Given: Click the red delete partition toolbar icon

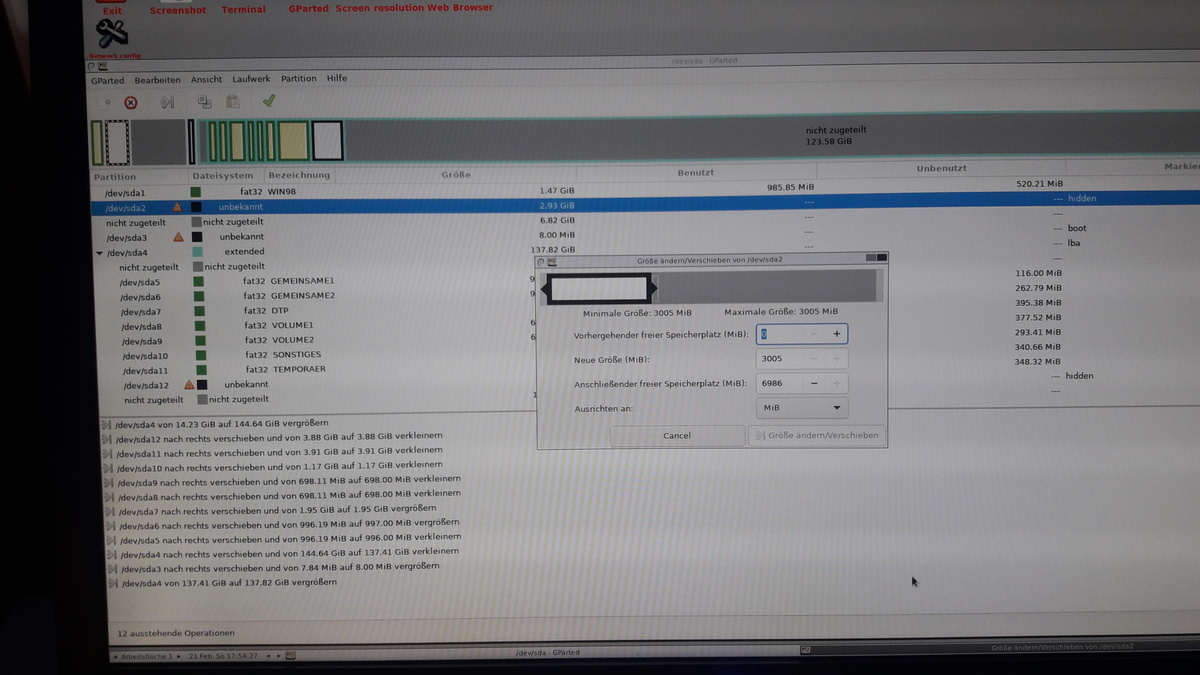Looking at the screenshot, I should 131,102.
